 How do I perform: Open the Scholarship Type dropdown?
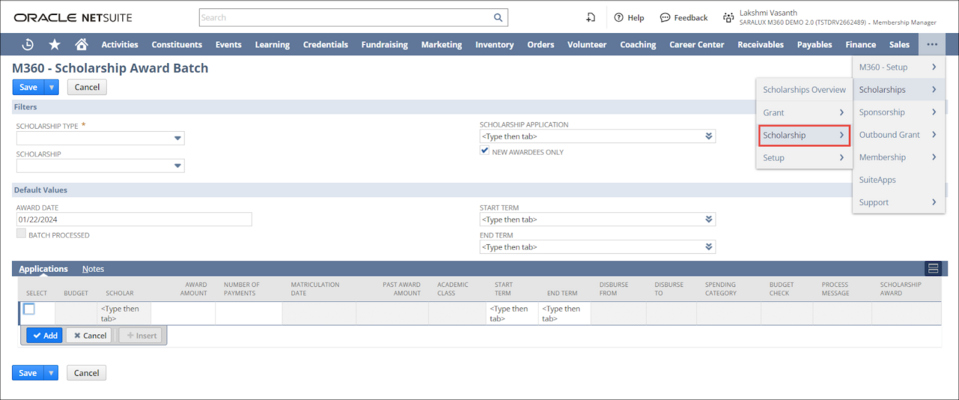(178, 139)
